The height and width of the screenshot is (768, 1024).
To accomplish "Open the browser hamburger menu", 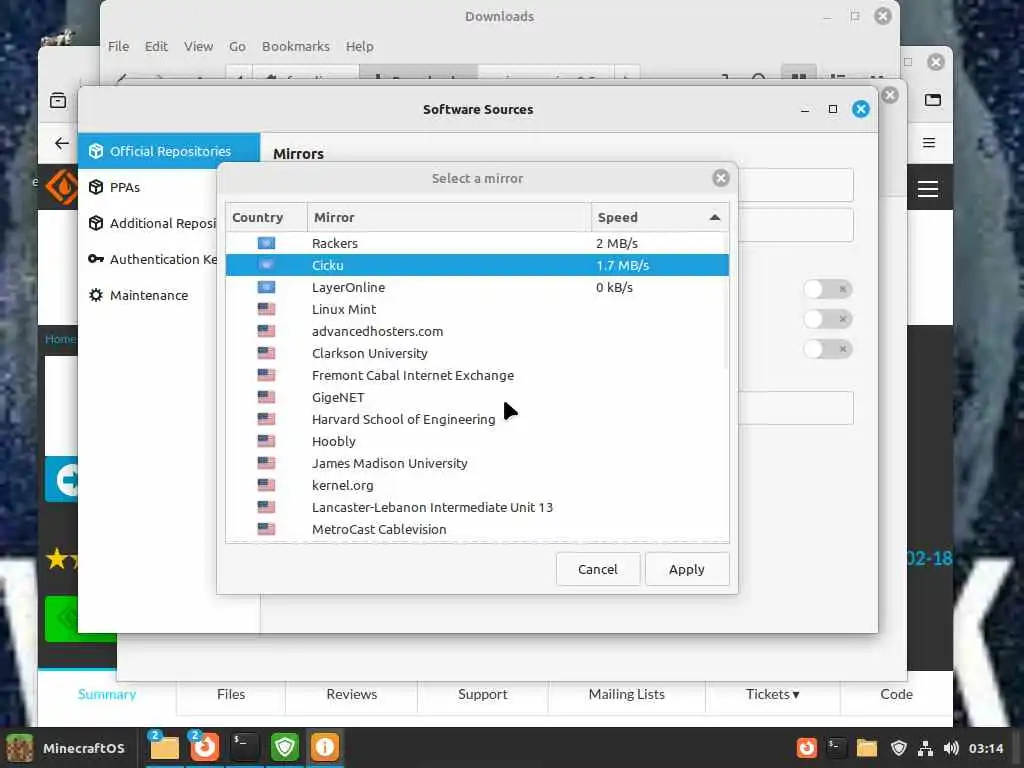I will coord(929,142).
